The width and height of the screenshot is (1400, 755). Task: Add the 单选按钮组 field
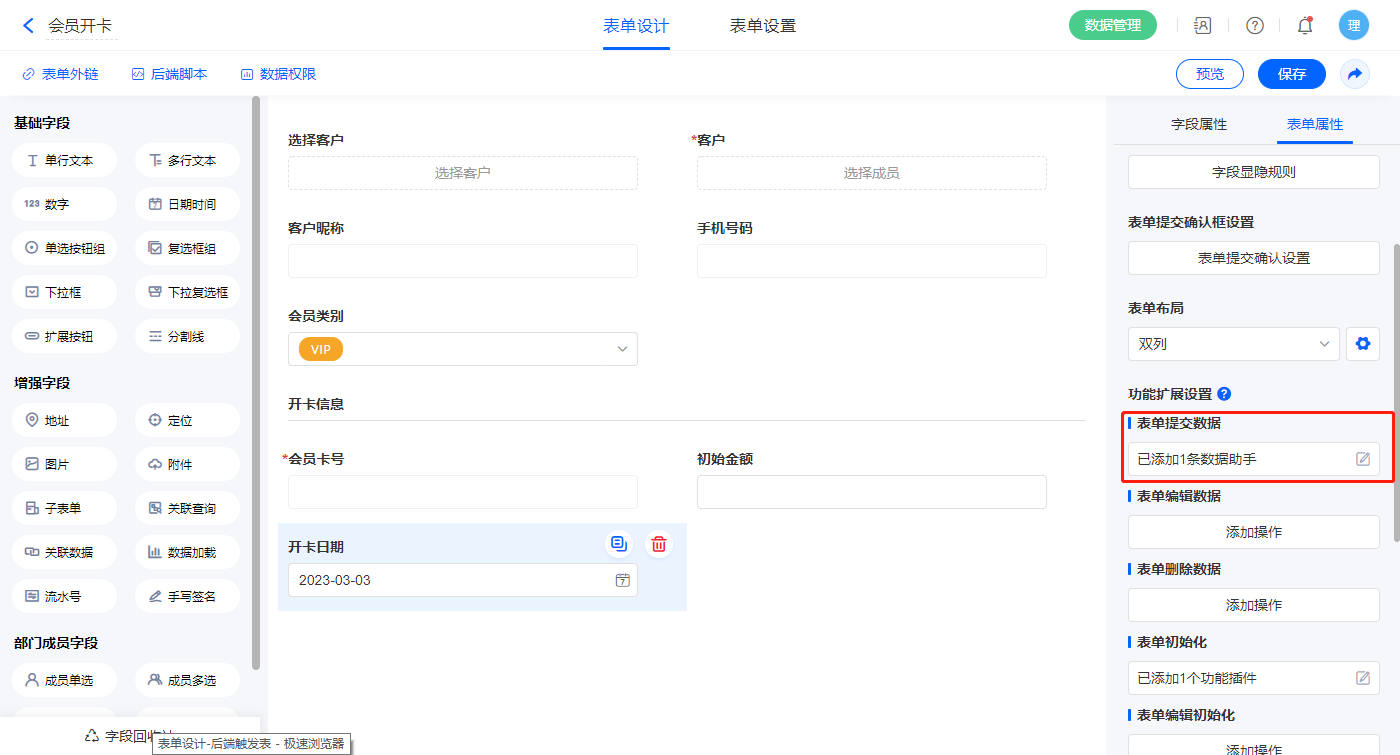[x=65, y=249]
